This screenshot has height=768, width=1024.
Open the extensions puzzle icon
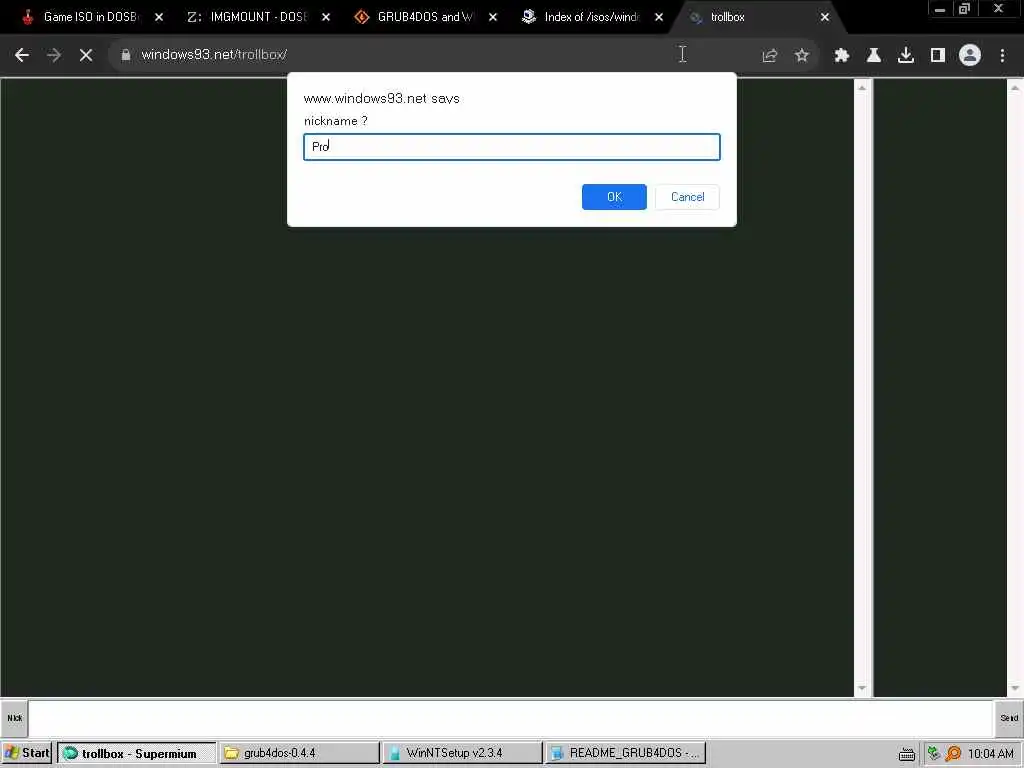[x=842, y=56]
